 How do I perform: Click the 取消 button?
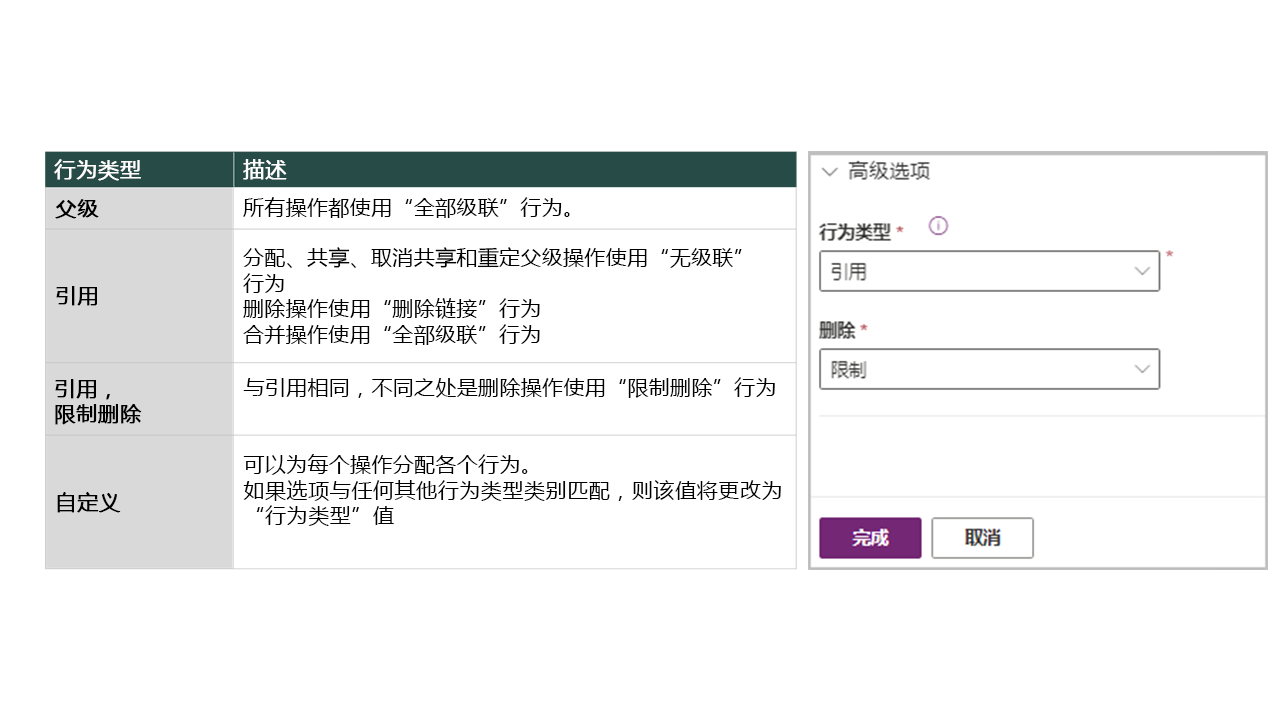click(x=981, y=537)
